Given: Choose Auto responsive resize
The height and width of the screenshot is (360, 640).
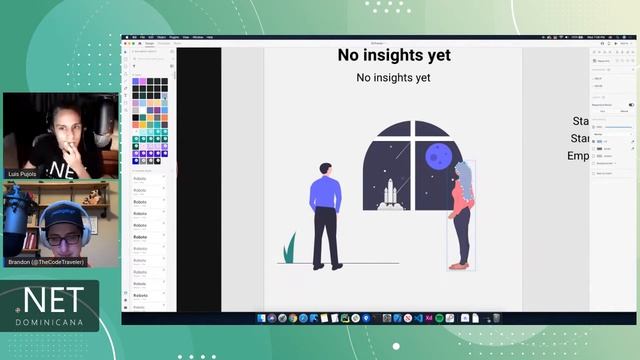Looking at the screenshot, I should [x=602, y=111].
